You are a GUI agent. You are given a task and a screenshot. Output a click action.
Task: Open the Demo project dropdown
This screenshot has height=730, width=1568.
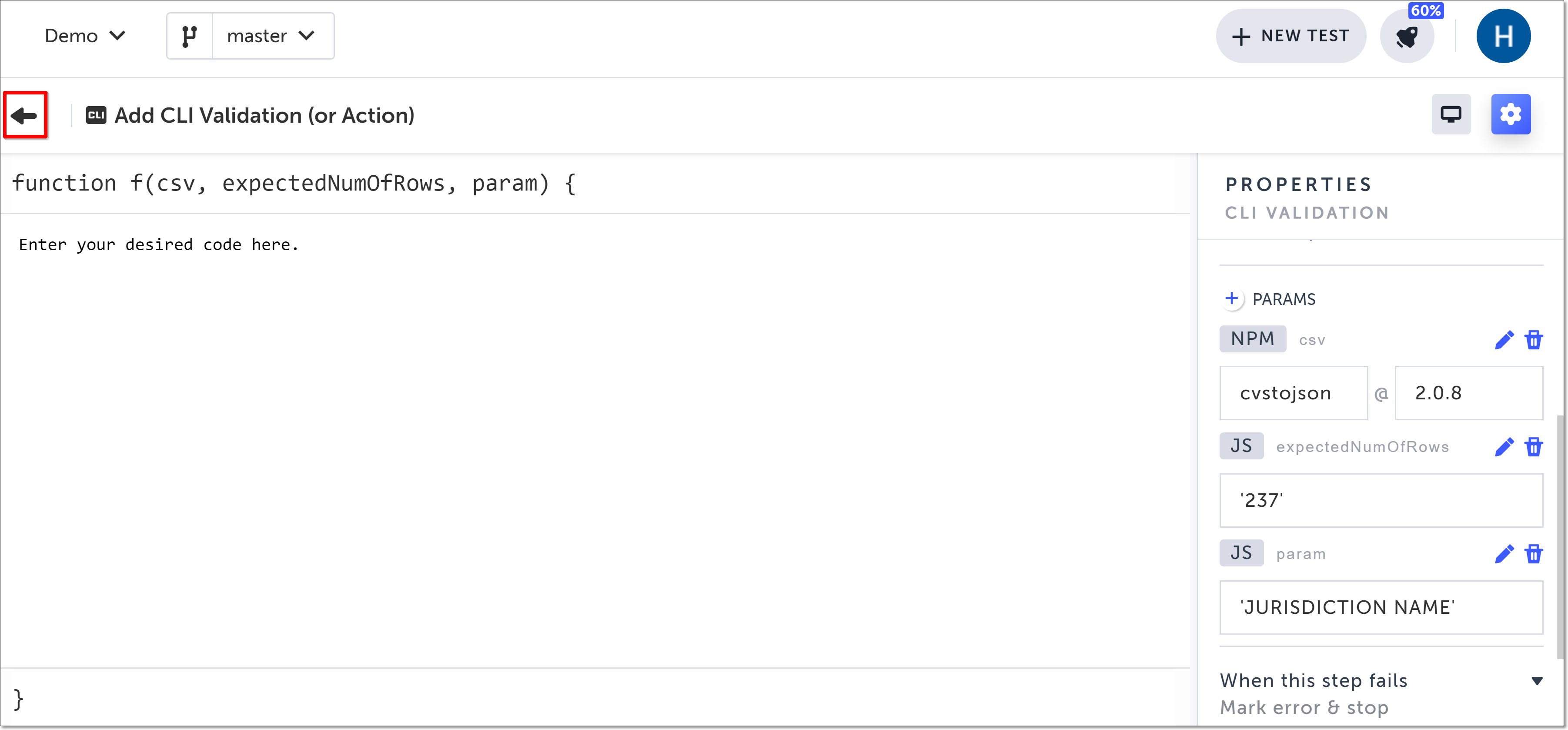coord(85,36)
